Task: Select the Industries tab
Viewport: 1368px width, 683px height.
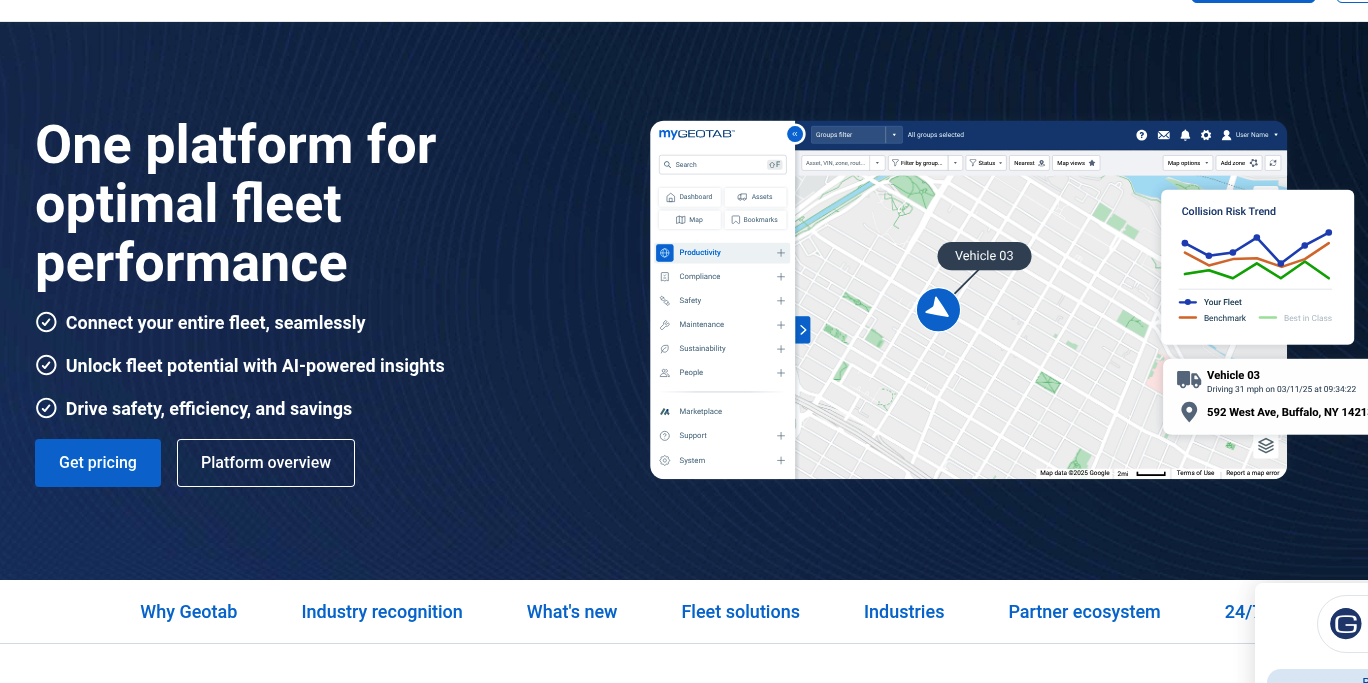Action: coord(904,612)
